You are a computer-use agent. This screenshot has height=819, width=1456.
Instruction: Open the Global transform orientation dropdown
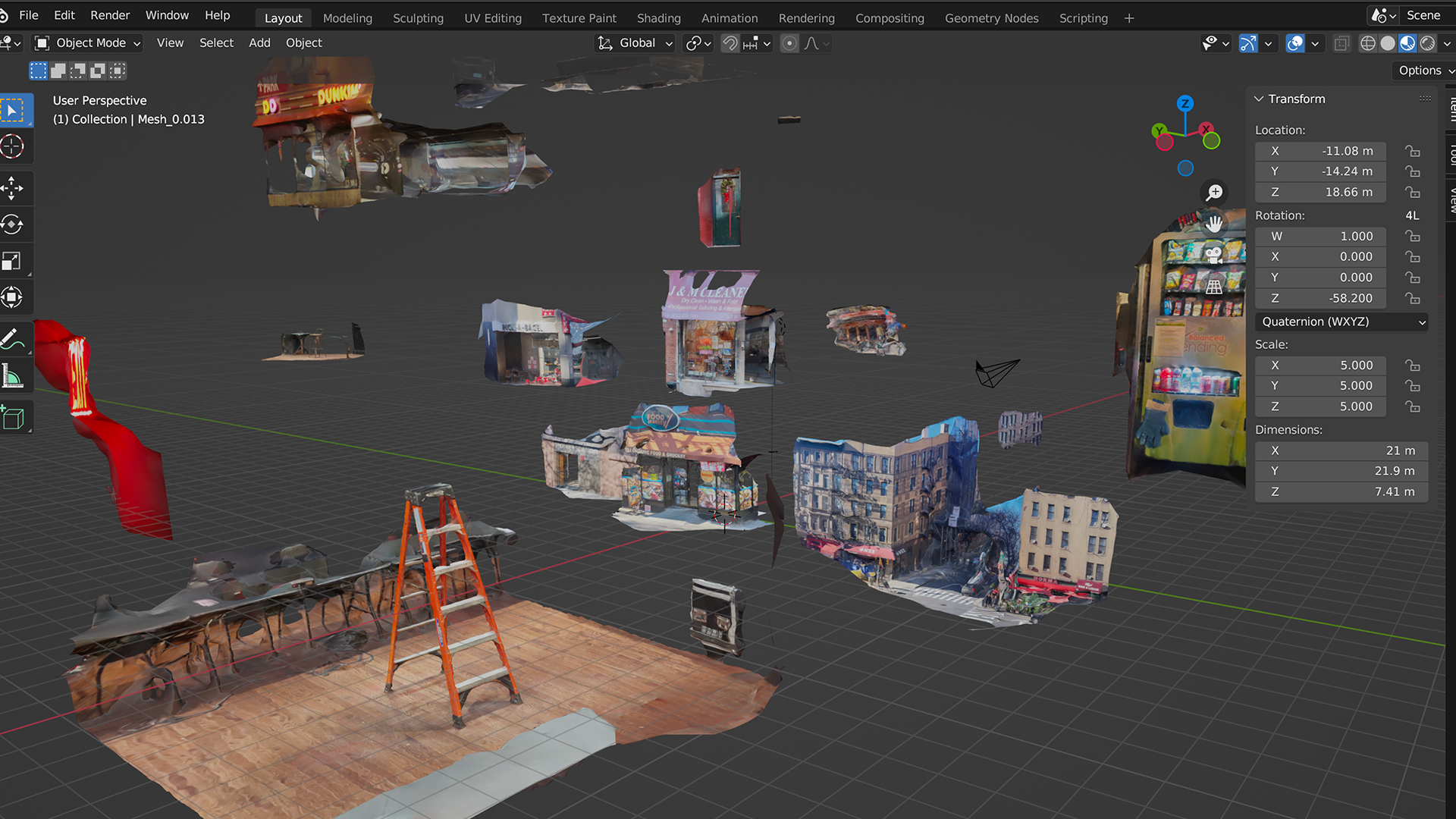635,43
